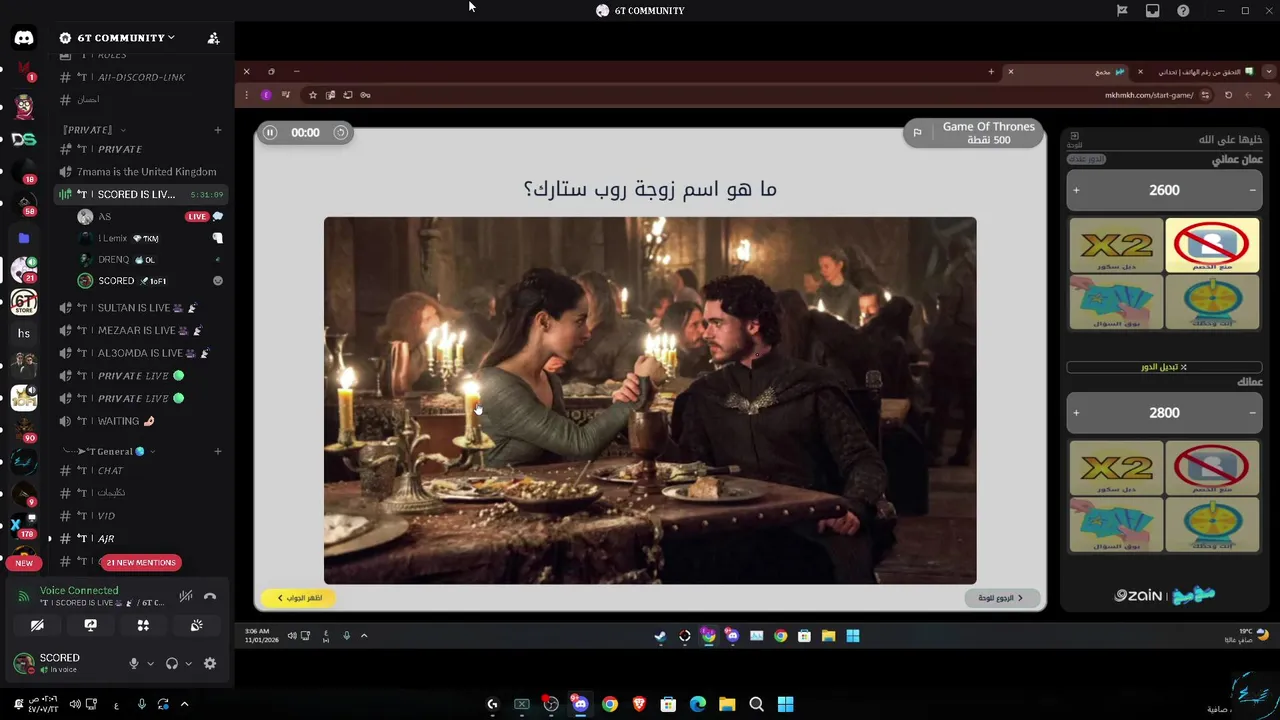Join the MEZAAR IS LIVE voice channel
Viewport: 1280px width, 720px height.
tap(140, 330)
